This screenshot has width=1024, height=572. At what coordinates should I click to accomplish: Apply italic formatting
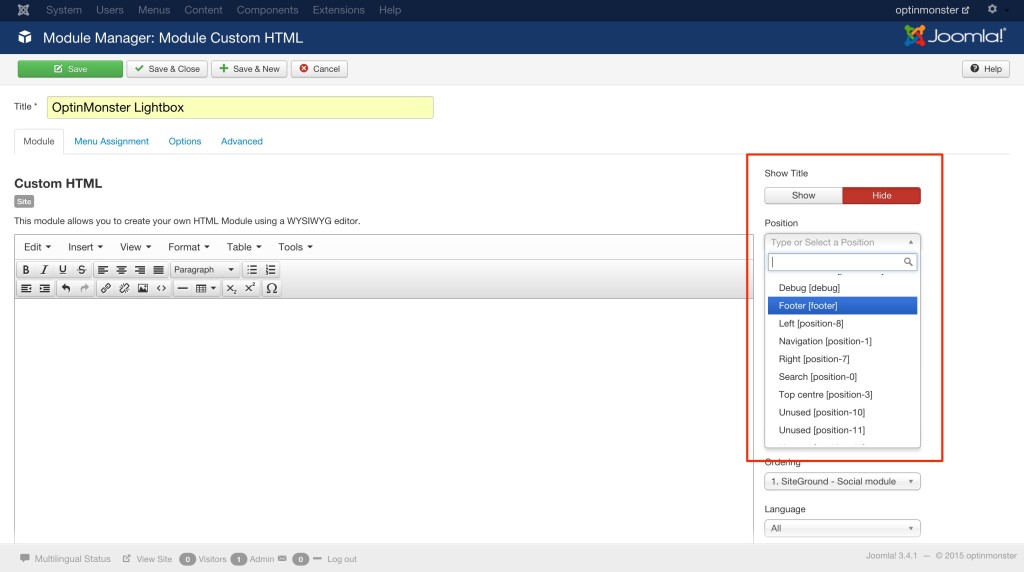(44, 270)
